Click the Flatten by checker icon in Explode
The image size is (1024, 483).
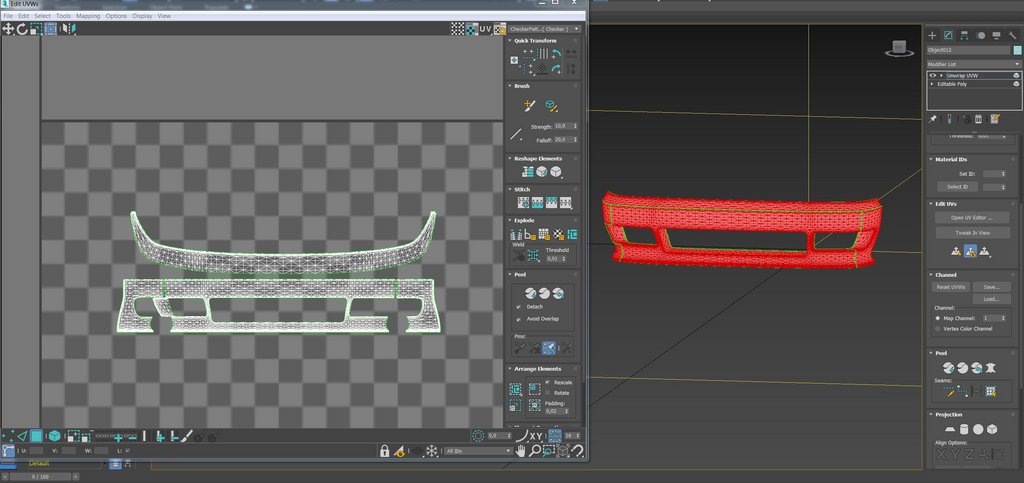558,234
